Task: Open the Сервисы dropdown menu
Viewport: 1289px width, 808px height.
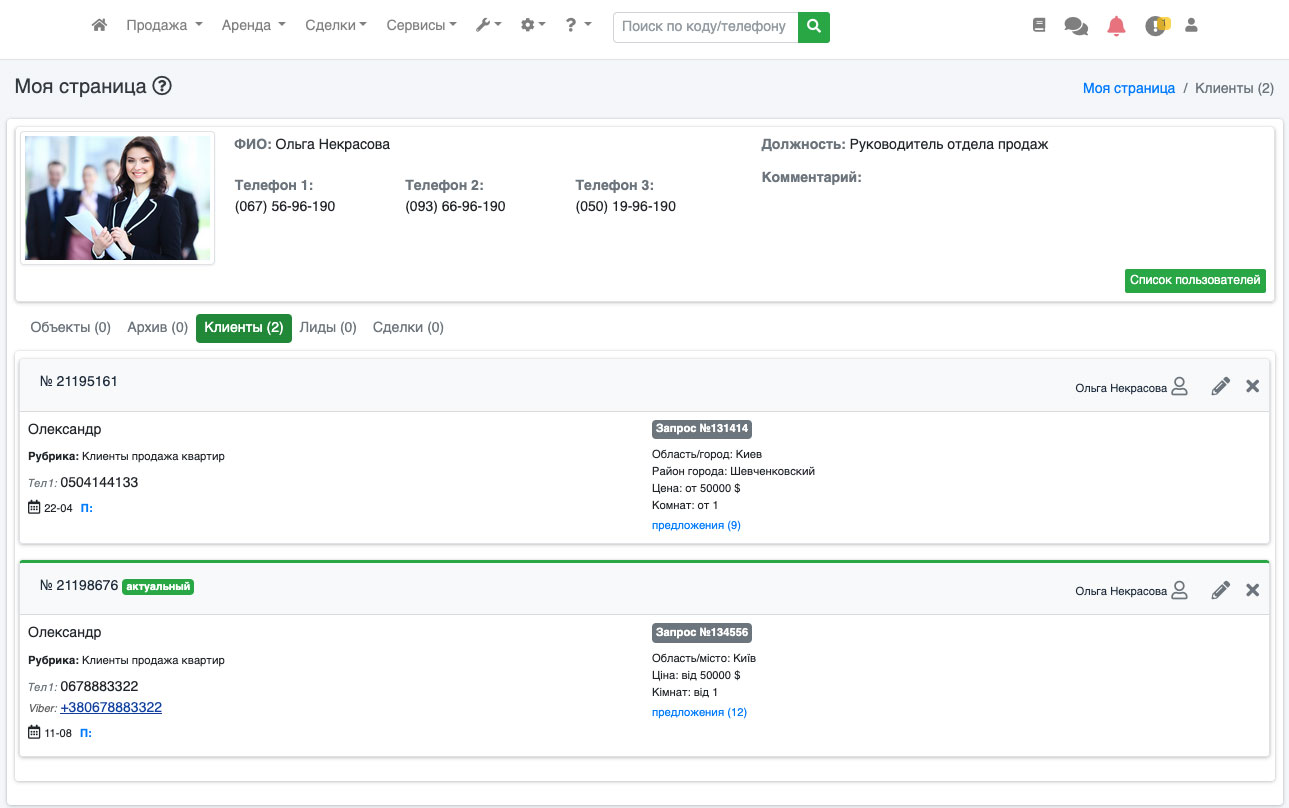Action: click(x=421, y=26)
